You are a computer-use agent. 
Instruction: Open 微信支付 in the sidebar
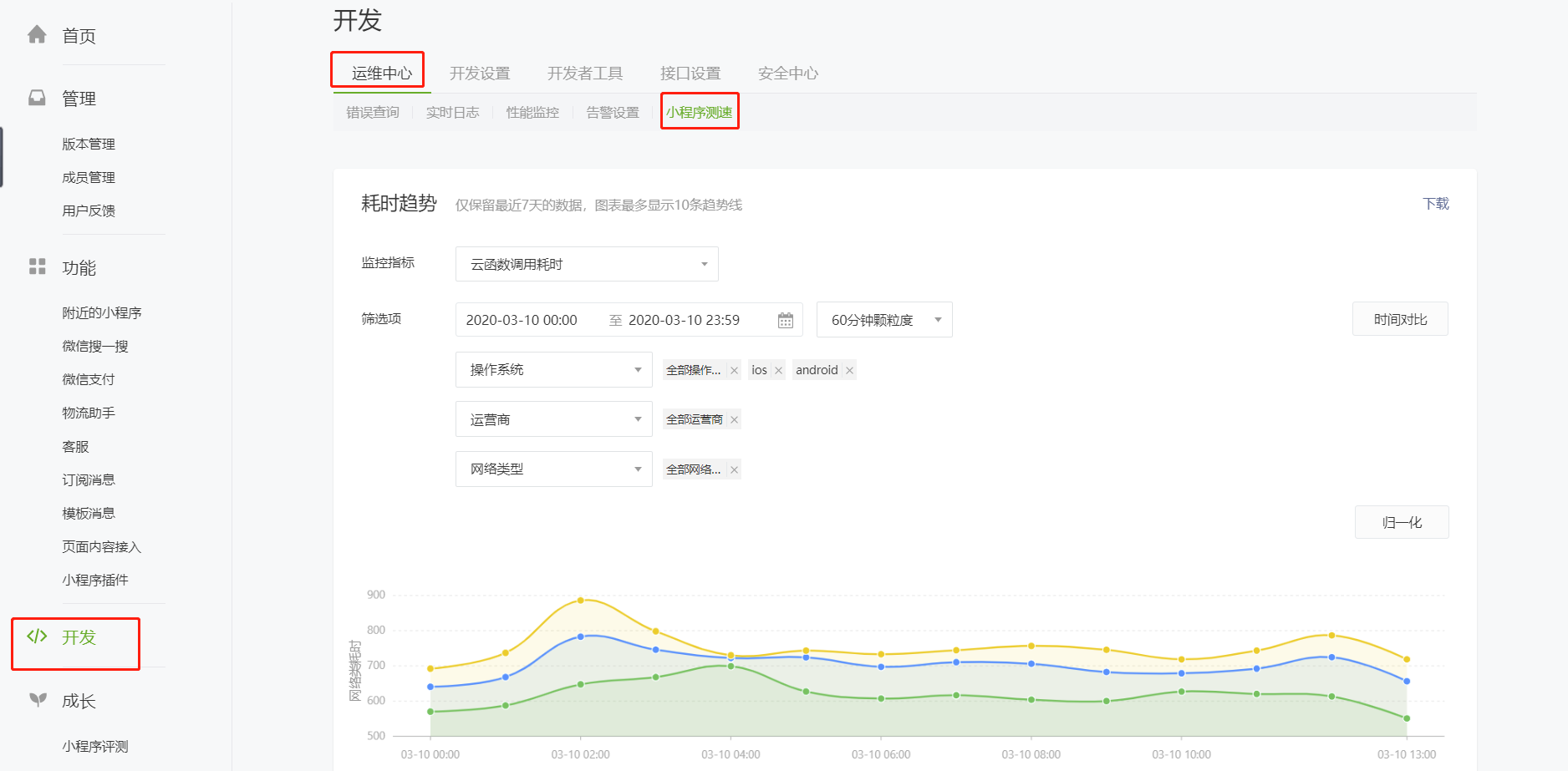pos(89,379)
